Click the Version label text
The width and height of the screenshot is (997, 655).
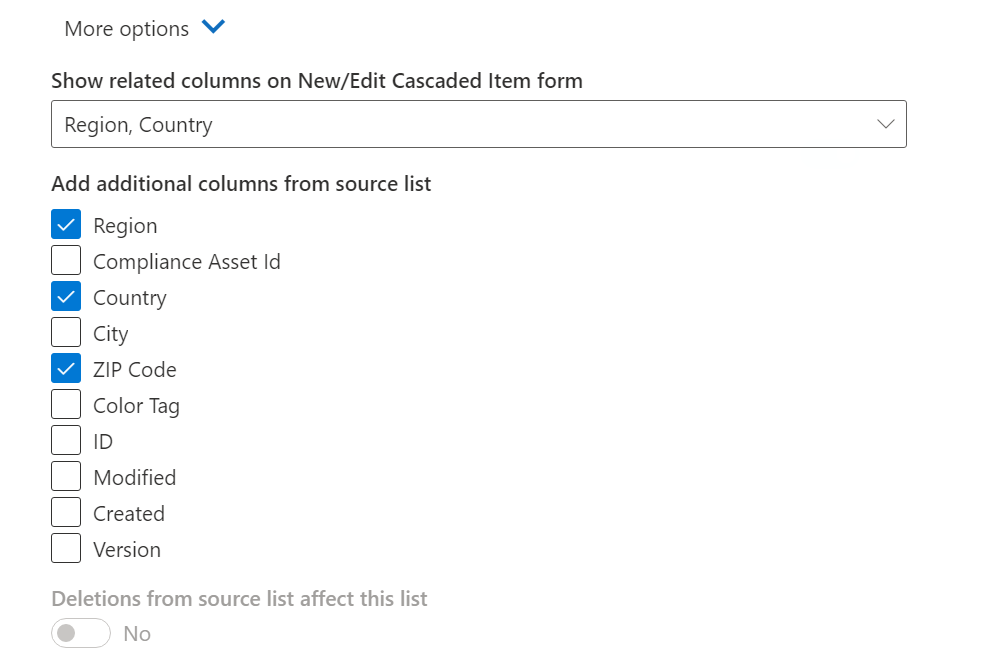click(127, 550)
